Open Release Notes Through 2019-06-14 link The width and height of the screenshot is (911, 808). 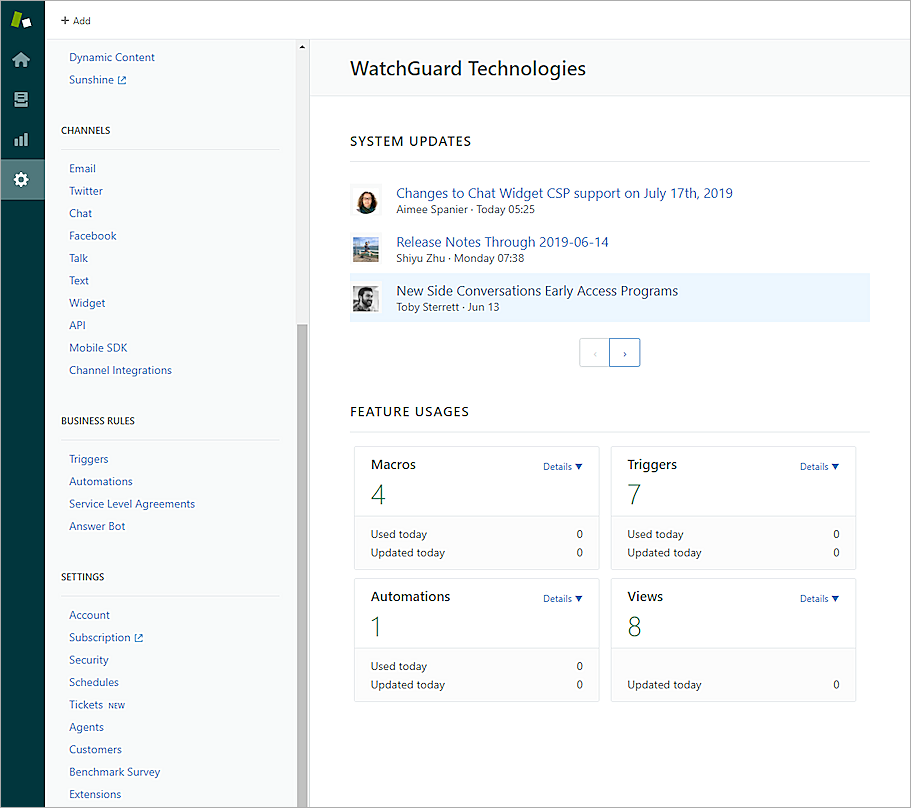click(x=502, y=242)
